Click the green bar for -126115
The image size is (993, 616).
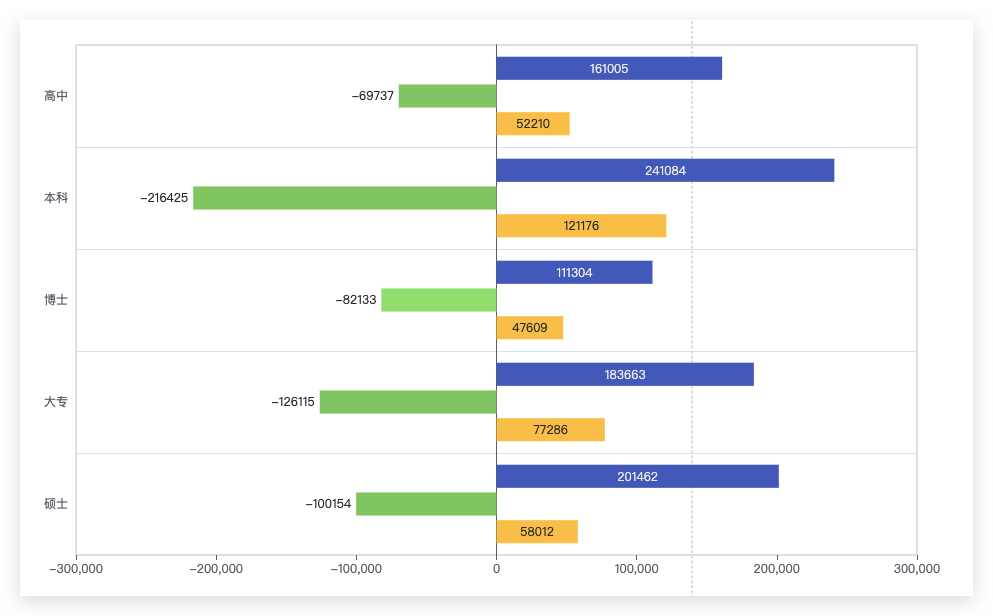coord(408,402)
